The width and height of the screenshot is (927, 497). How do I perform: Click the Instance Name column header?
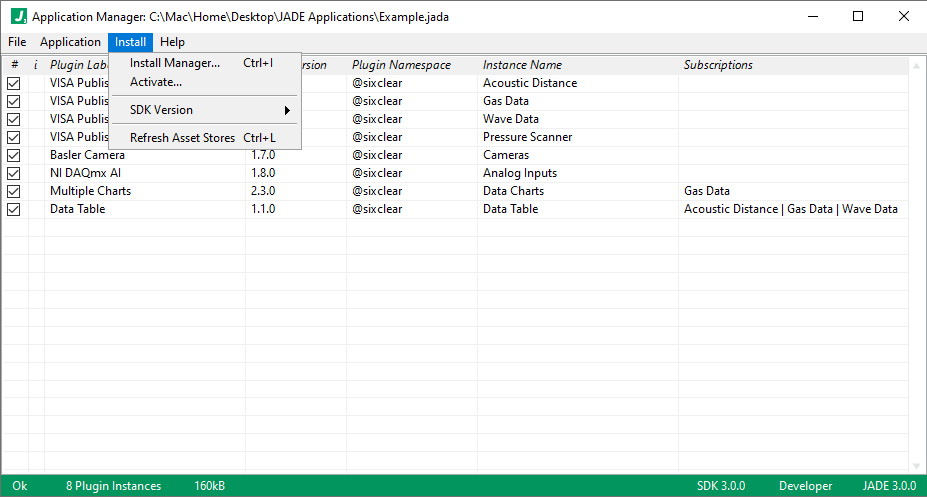coord(578,65)
